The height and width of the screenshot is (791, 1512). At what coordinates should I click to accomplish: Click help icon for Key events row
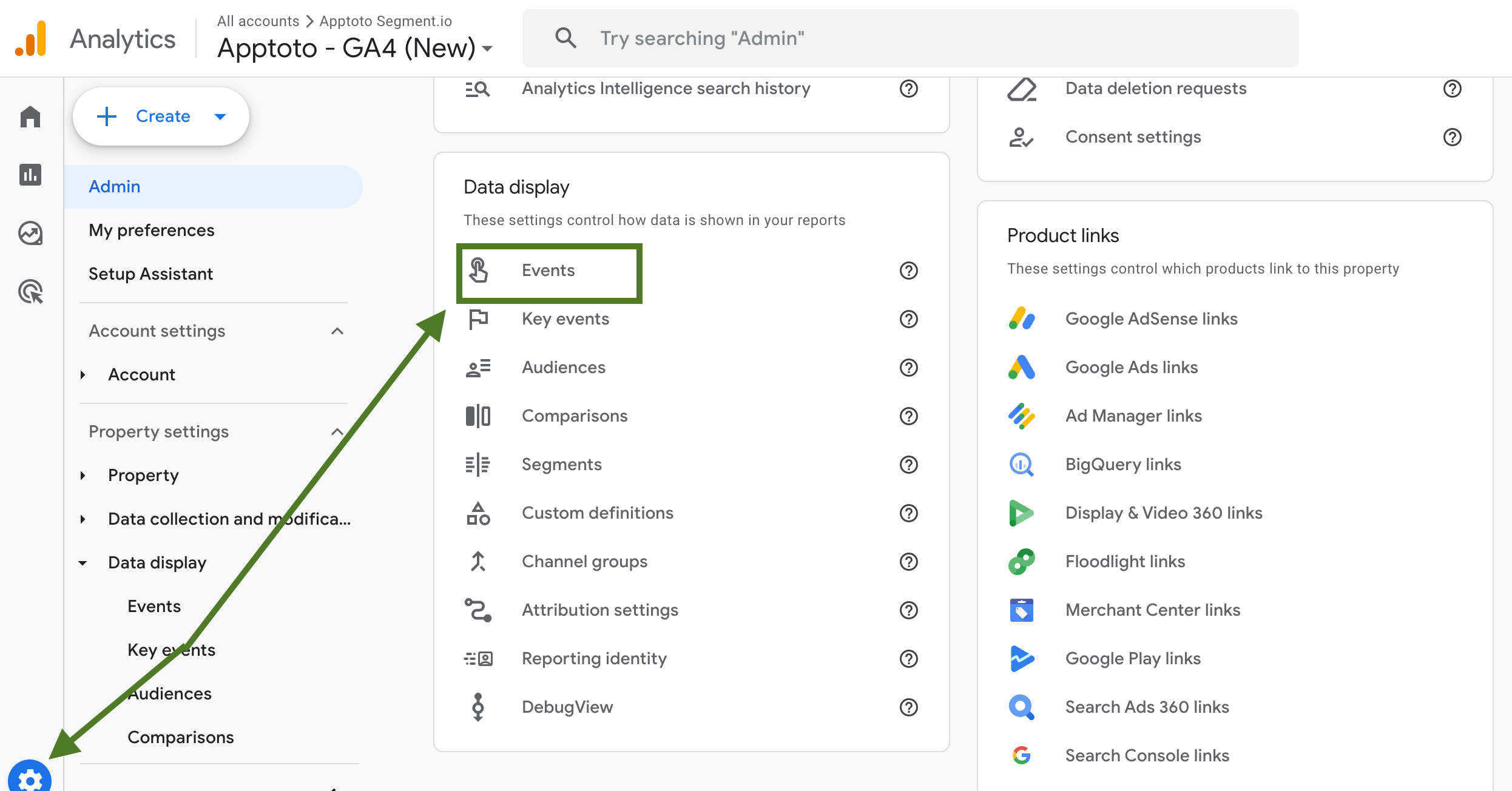coord(908,319)
